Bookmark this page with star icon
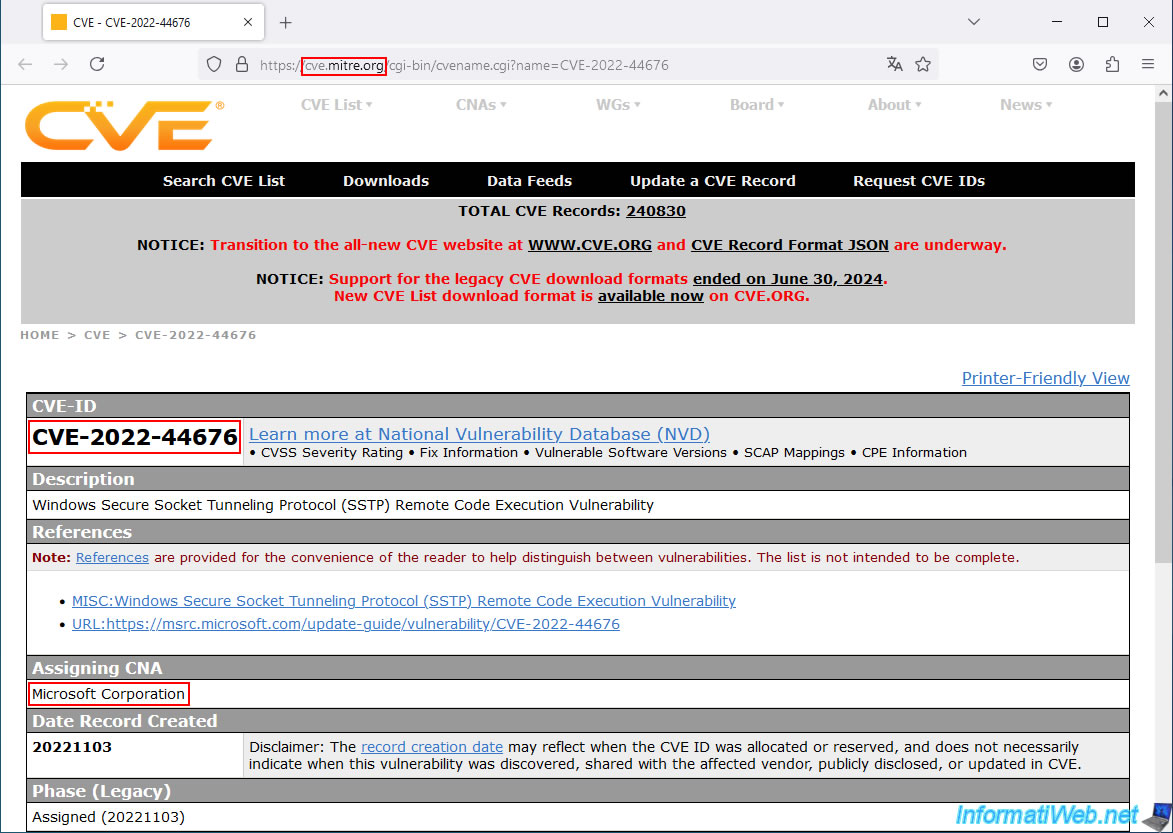This screenshot has width=1173, height=833. 923,64
